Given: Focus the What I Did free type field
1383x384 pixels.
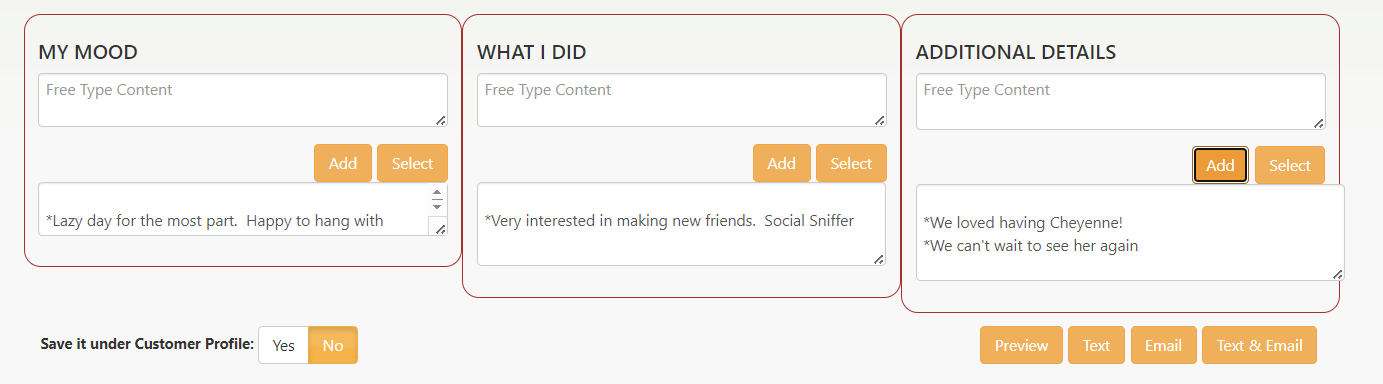Looking at the screenshot, I should (682, 100).
